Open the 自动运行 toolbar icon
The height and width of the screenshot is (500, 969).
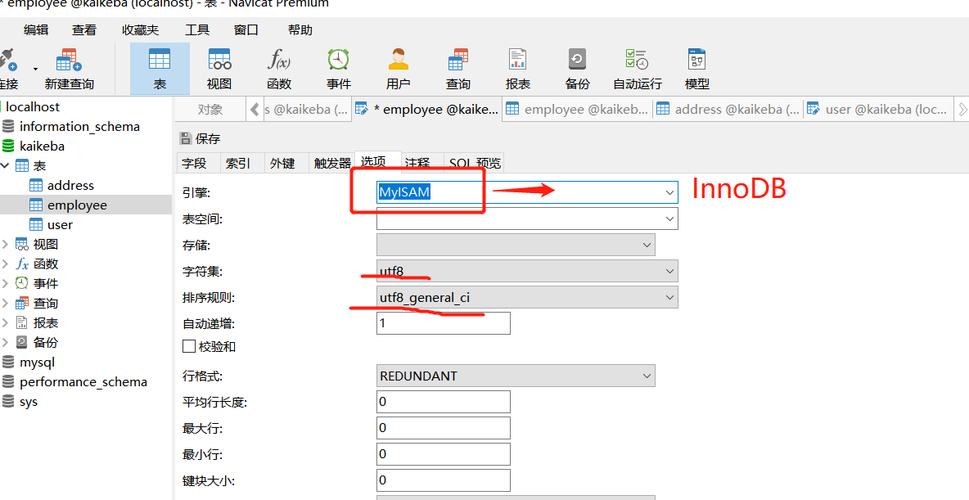pos(637,60)
